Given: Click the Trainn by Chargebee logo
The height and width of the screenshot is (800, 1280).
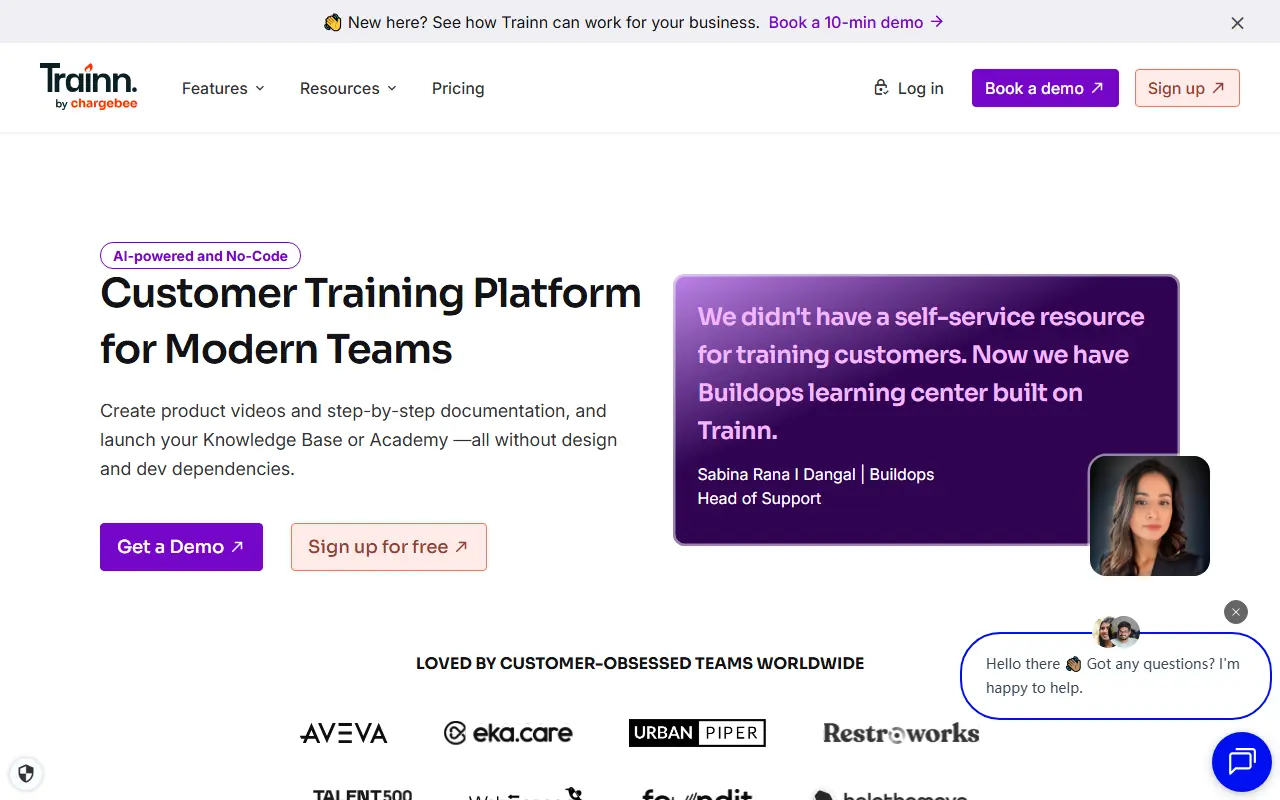Looking at the screenshot, I should tap(88, 87).
